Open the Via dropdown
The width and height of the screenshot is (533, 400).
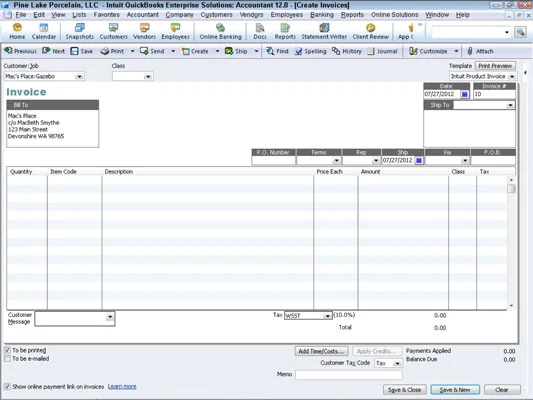coord(465,160)
